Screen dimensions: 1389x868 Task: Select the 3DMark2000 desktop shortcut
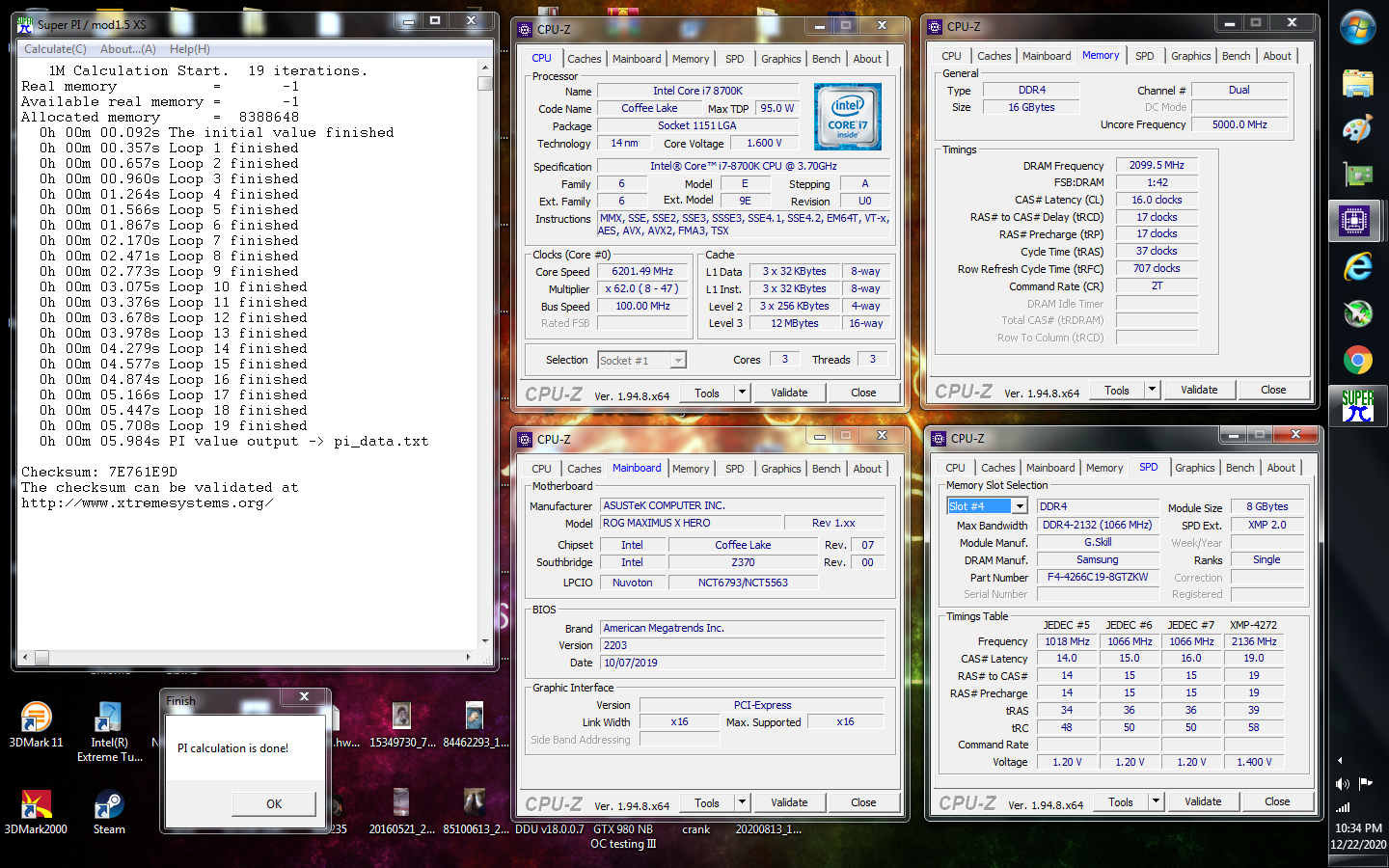click(x=36, y=811)
